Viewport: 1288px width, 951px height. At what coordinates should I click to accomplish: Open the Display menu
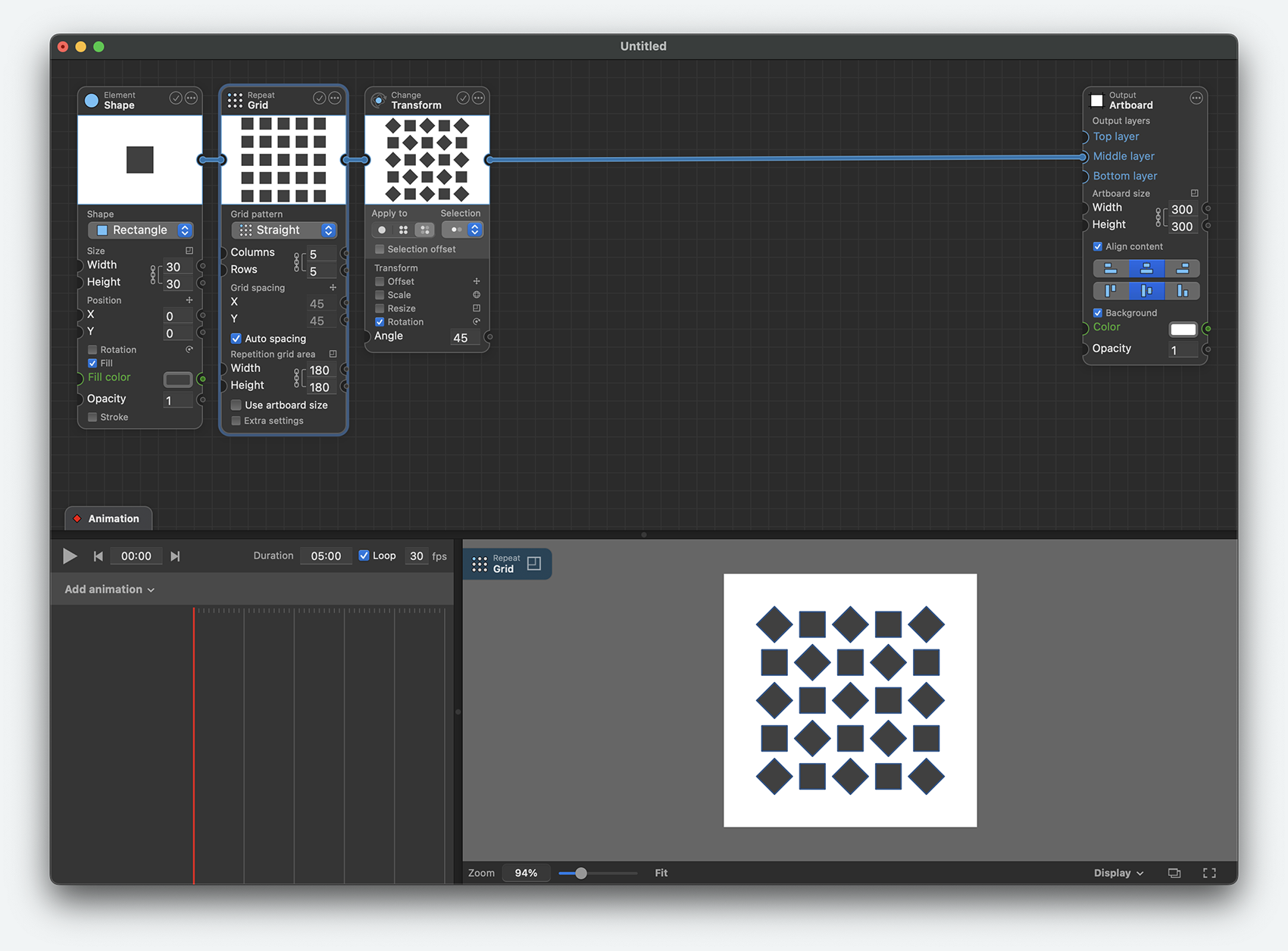(1118, 873)
